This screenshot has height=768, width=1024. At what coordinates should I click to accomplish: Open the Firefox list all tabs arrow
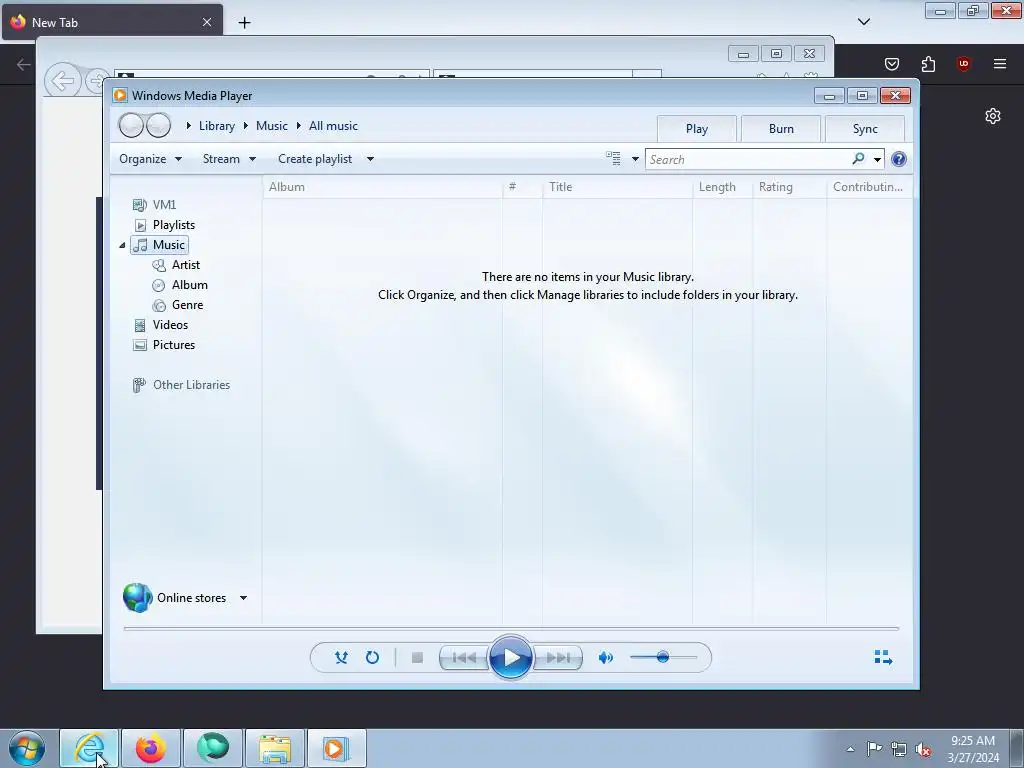point(863,22)
